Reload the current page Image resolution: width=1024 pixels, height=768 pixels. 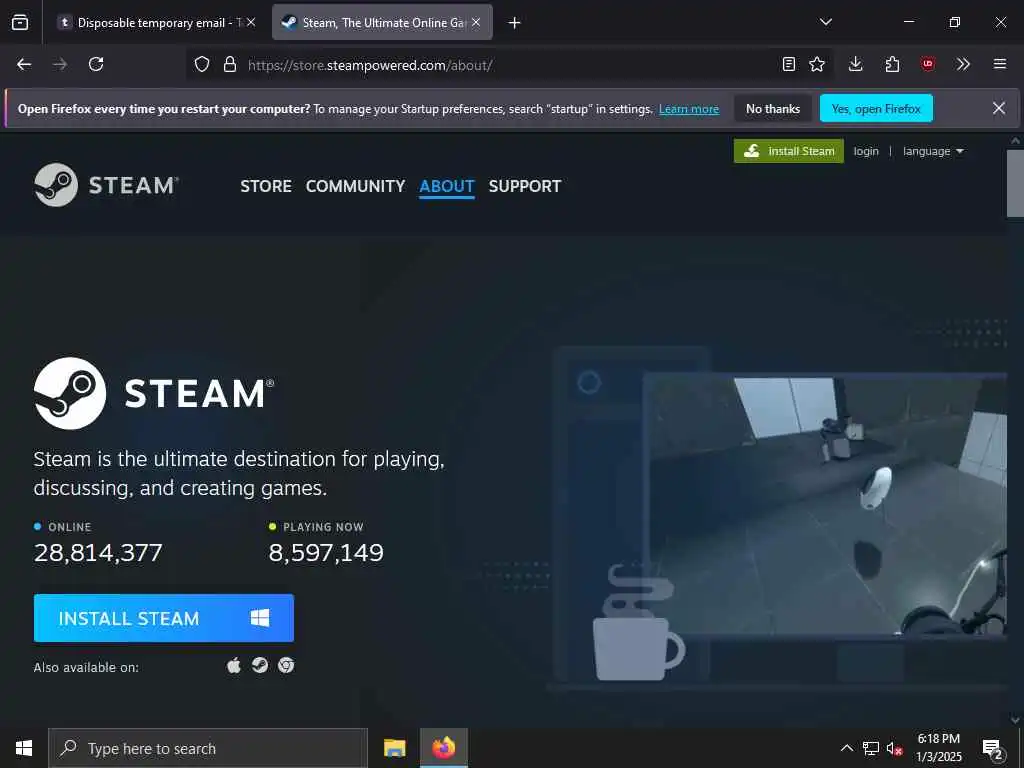tap(96, 64)
